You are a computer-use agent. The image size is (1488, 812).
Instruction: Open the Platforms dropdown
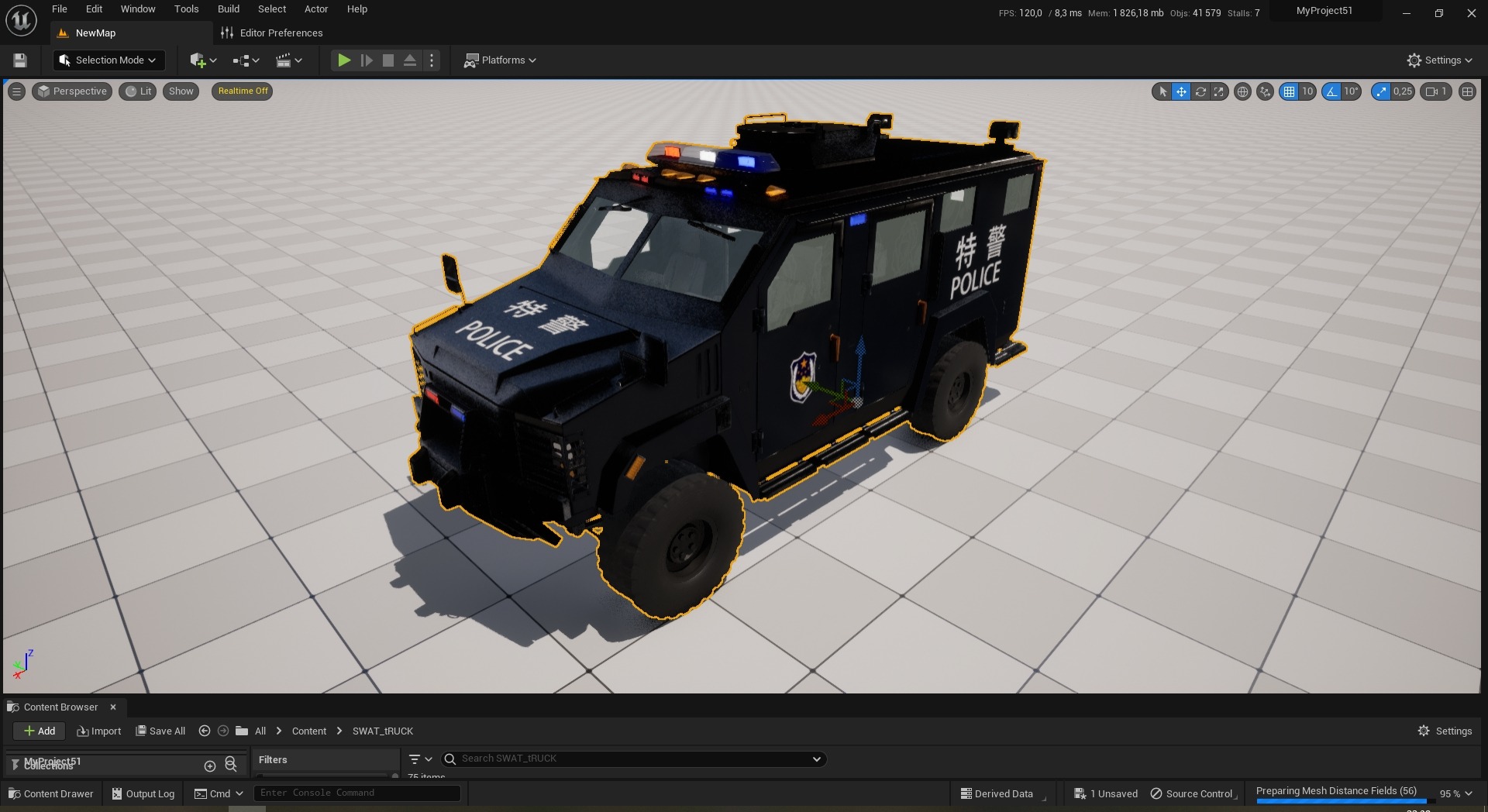[500, 60]
